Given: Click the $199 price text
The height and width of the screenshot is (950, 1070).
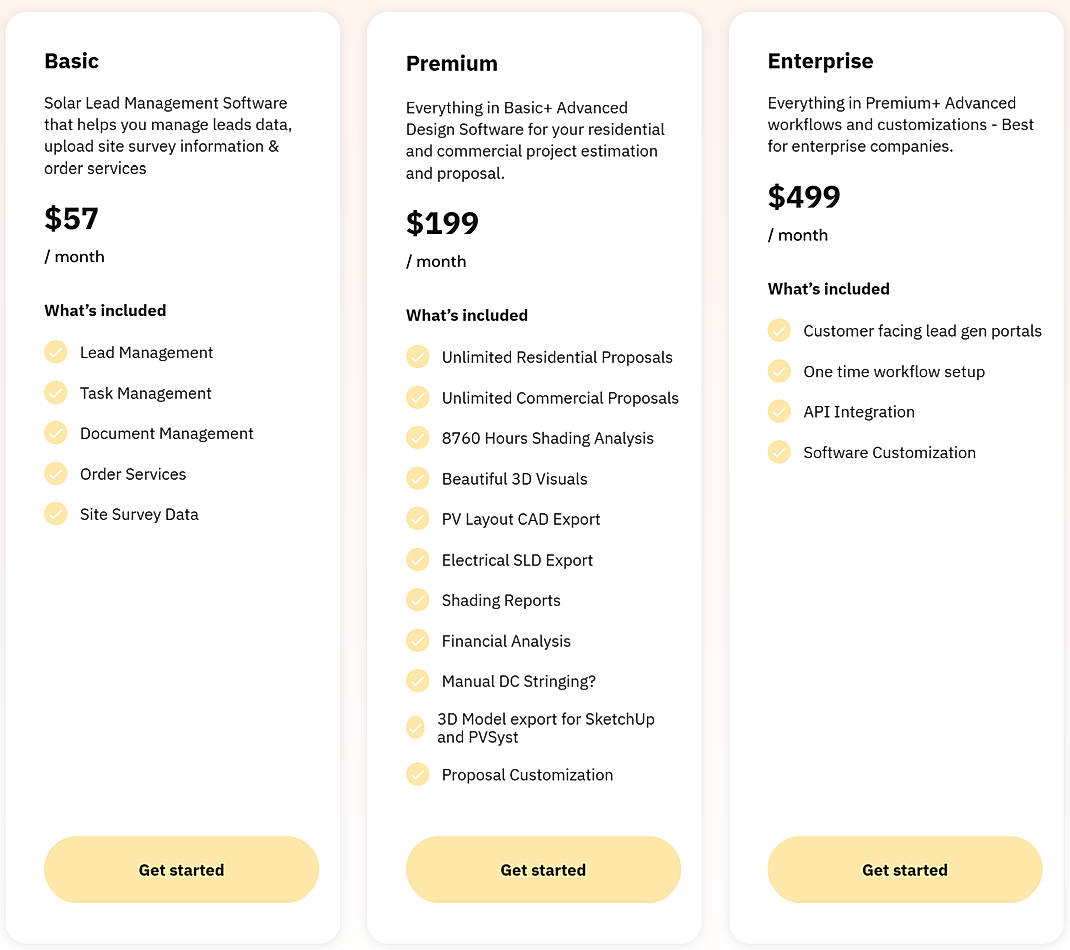Looking at the screenshot, I should click(x=443, y=223).
